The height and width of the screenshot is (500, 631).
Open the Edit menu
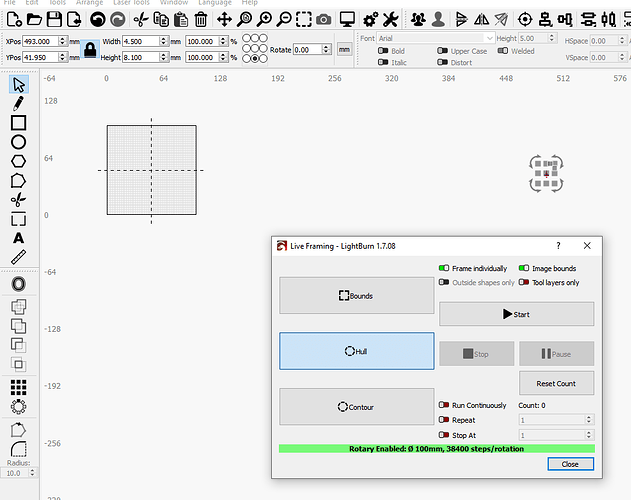32,3
